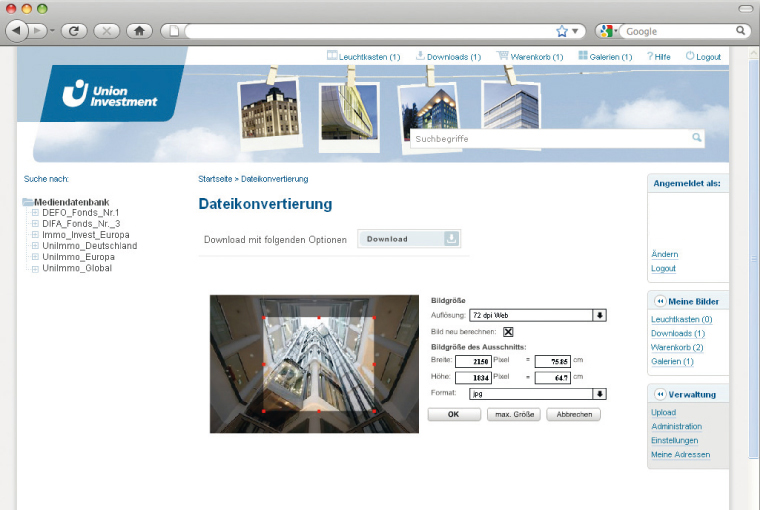Open the Format dropdown showing jpg

point(600,394)
